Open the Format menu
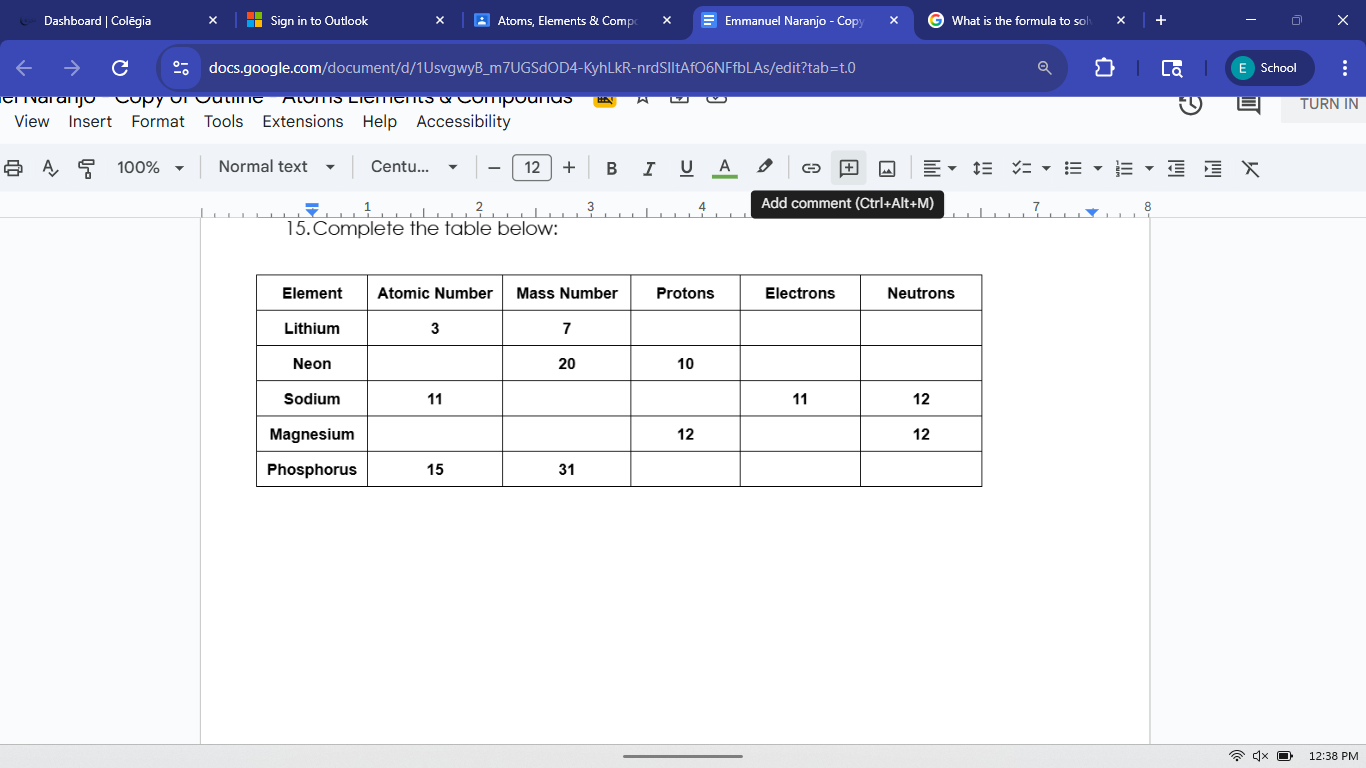This screenshot has height=768, width=1366. (158, 121)
